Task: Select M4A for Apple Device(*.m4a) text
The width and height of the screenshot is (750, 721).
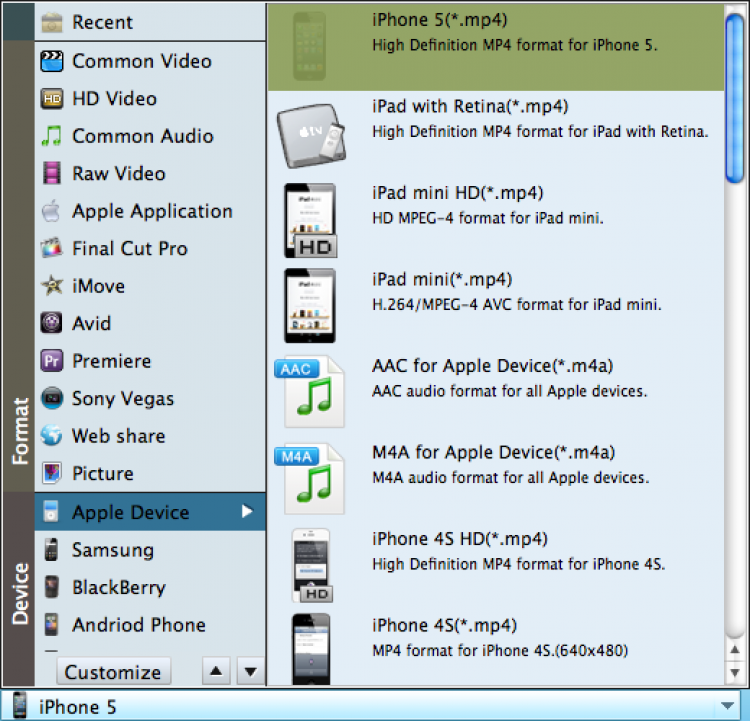Action: click(x=494, y=453)
